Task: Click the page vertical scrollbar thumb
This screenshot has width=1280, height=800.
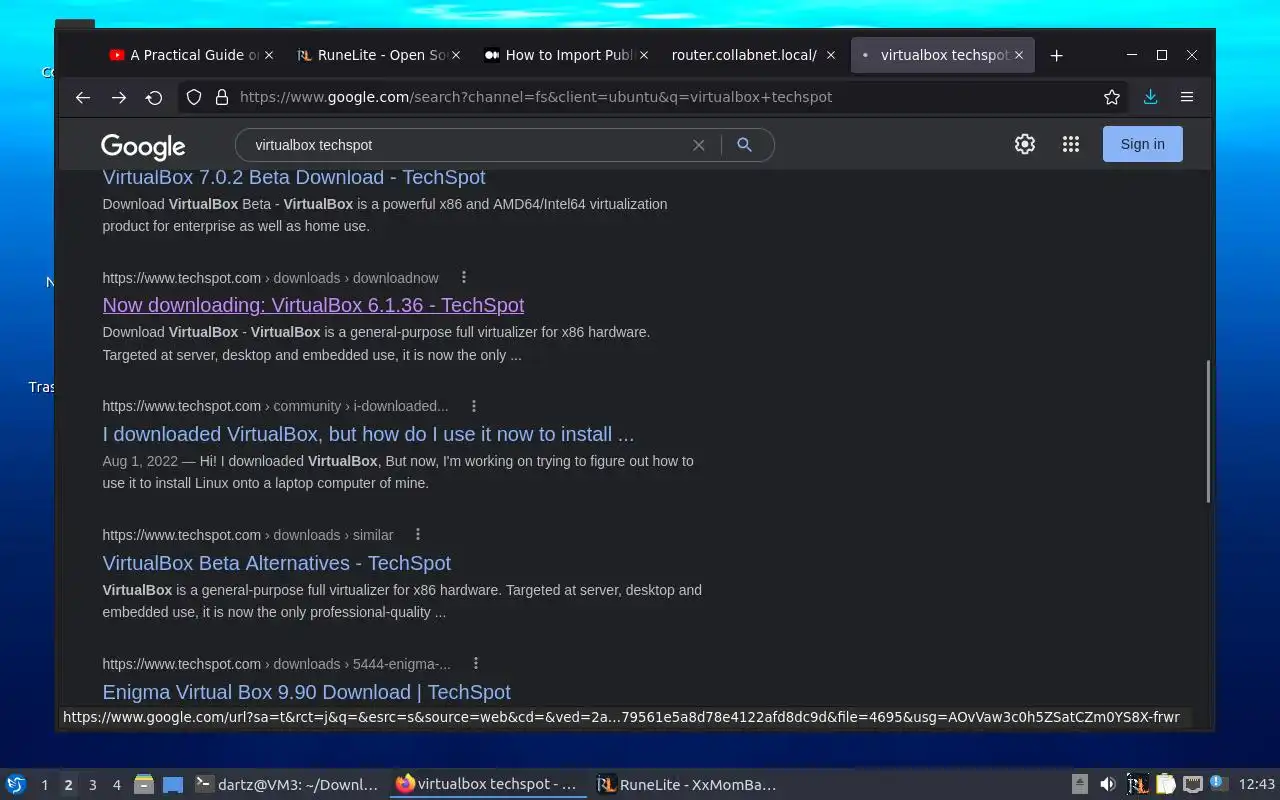Action: [x=1208, y=431]
